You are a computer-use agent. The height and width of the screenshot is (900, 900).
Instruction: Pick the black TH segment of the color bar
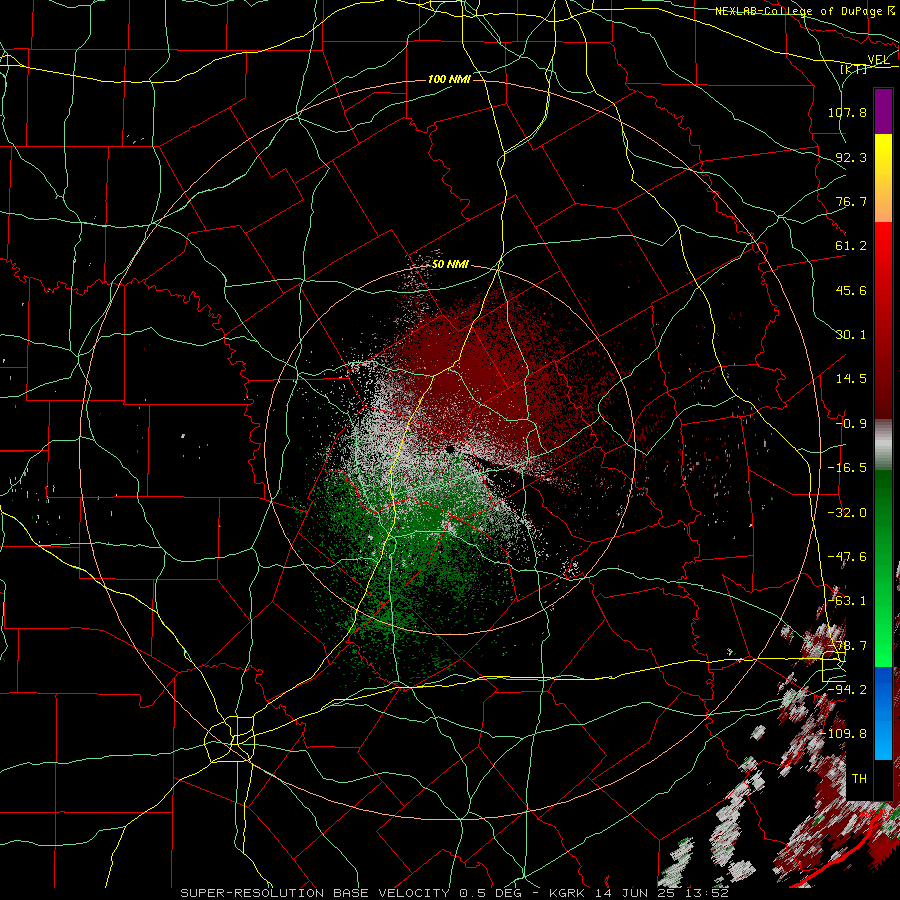point(883,779)
